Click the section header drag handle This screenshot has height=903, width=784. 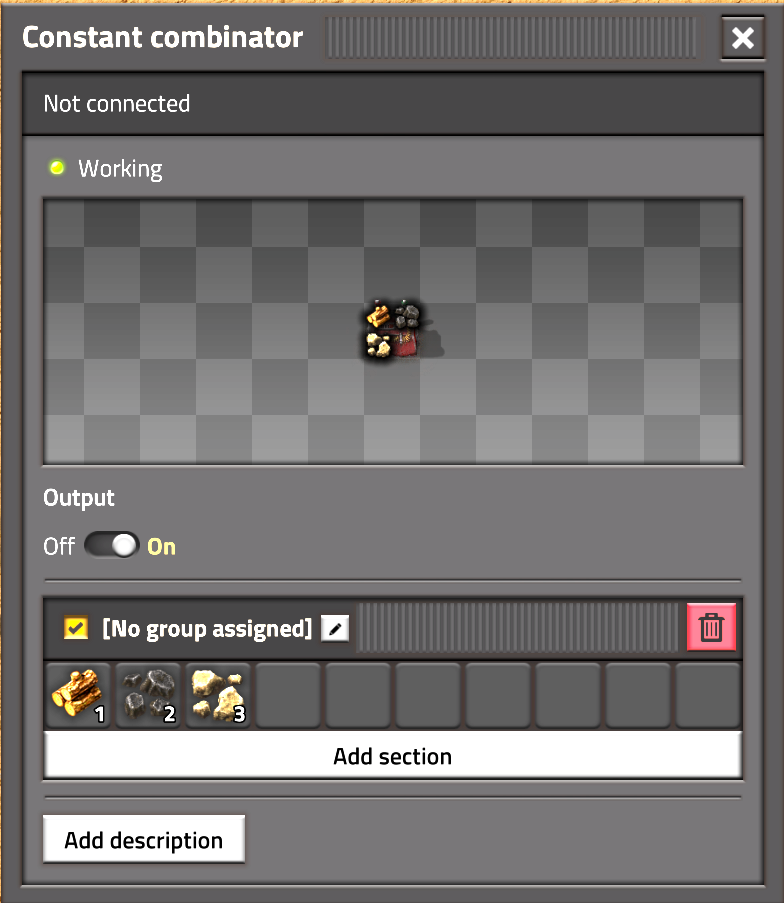(518, 627)
